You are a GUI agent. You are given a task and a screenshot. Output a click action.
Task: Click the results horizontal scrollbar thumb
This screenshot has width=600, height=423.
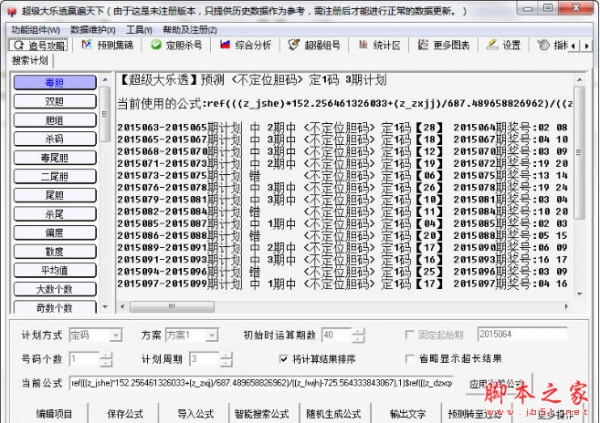pyautogui.click(x=172, y=307)
